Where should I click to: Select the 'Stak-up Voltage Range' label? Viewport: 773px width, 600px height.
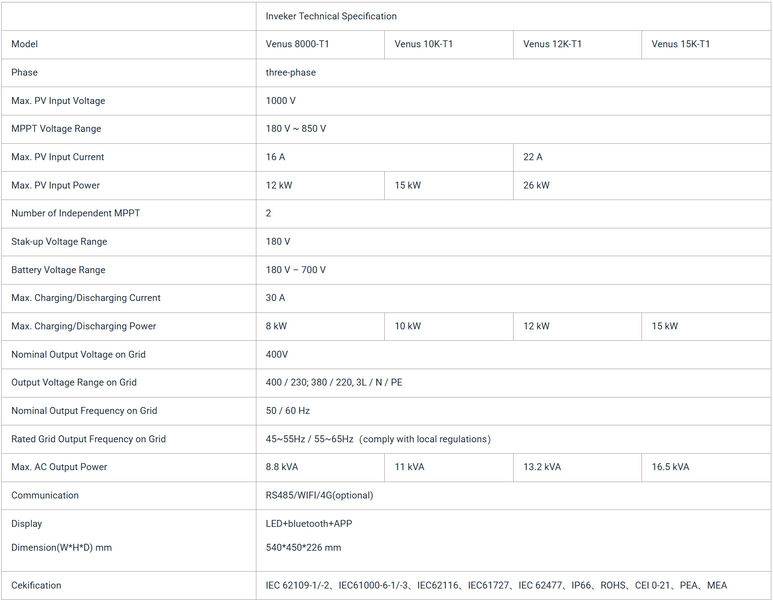[59, 242]
